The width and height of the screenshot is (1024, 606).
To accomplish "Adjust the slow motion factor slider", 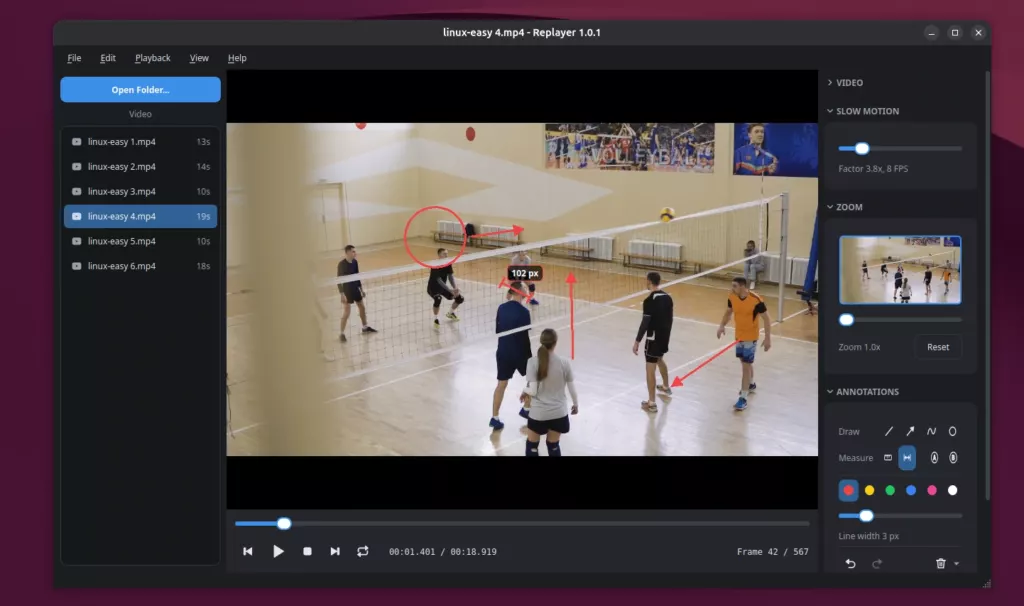I will (862, 148).
